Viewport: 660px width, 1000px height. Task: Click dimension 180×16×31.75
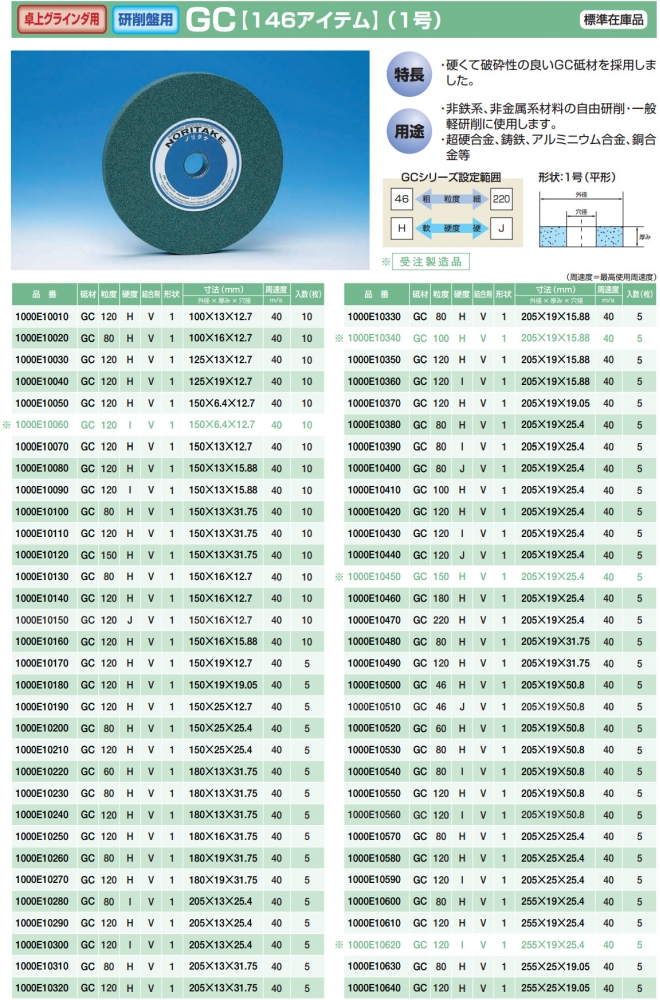[223, 836]
